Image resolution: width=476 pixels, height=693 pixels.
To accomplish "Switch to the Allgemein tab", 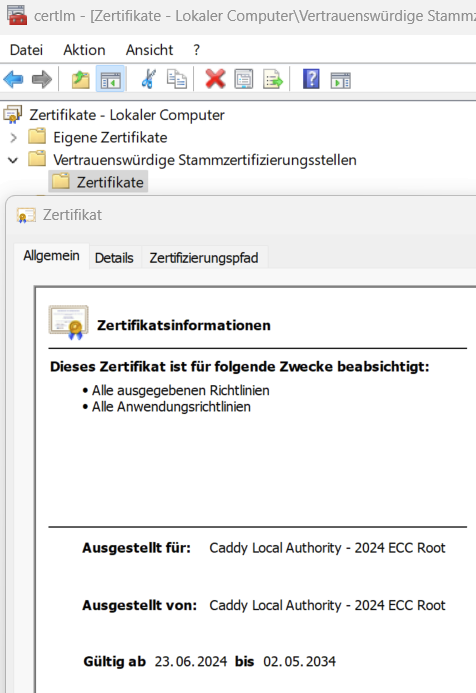I will tap(51, 256).
